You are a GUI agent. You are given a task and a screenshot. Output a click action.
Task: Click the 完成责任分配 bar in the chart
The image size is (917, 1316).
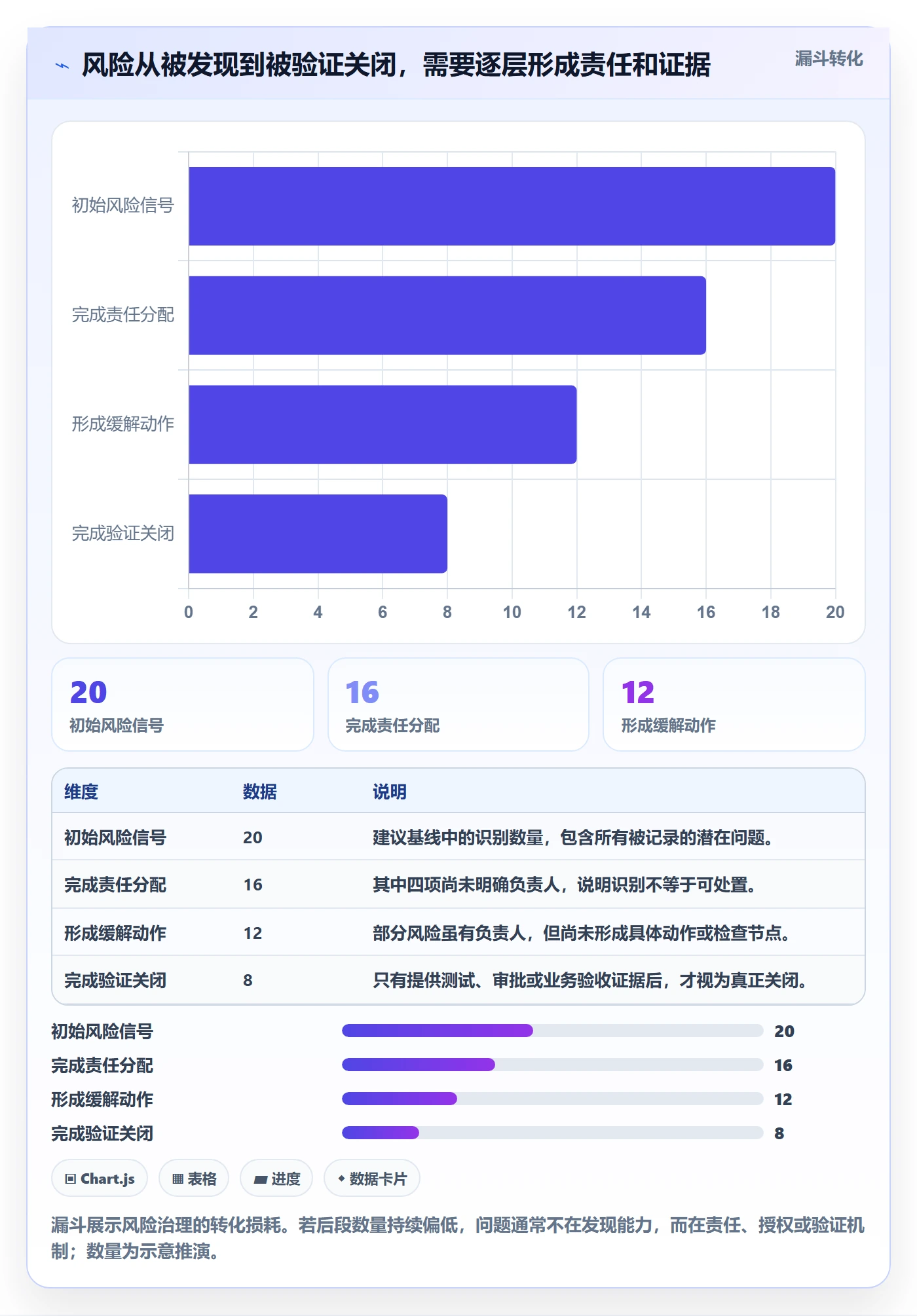tap(447, 316)
